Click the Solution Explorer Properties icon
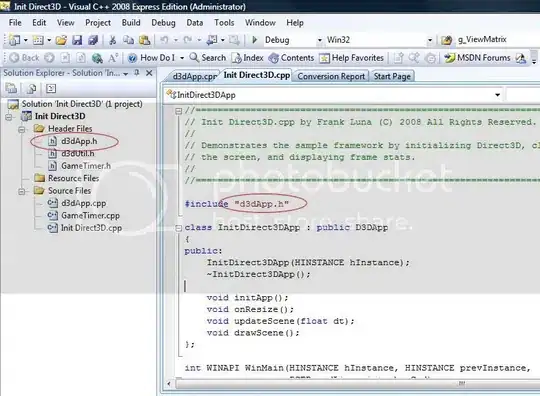This screenshot has width=540, height=396. tap(11, 89)
